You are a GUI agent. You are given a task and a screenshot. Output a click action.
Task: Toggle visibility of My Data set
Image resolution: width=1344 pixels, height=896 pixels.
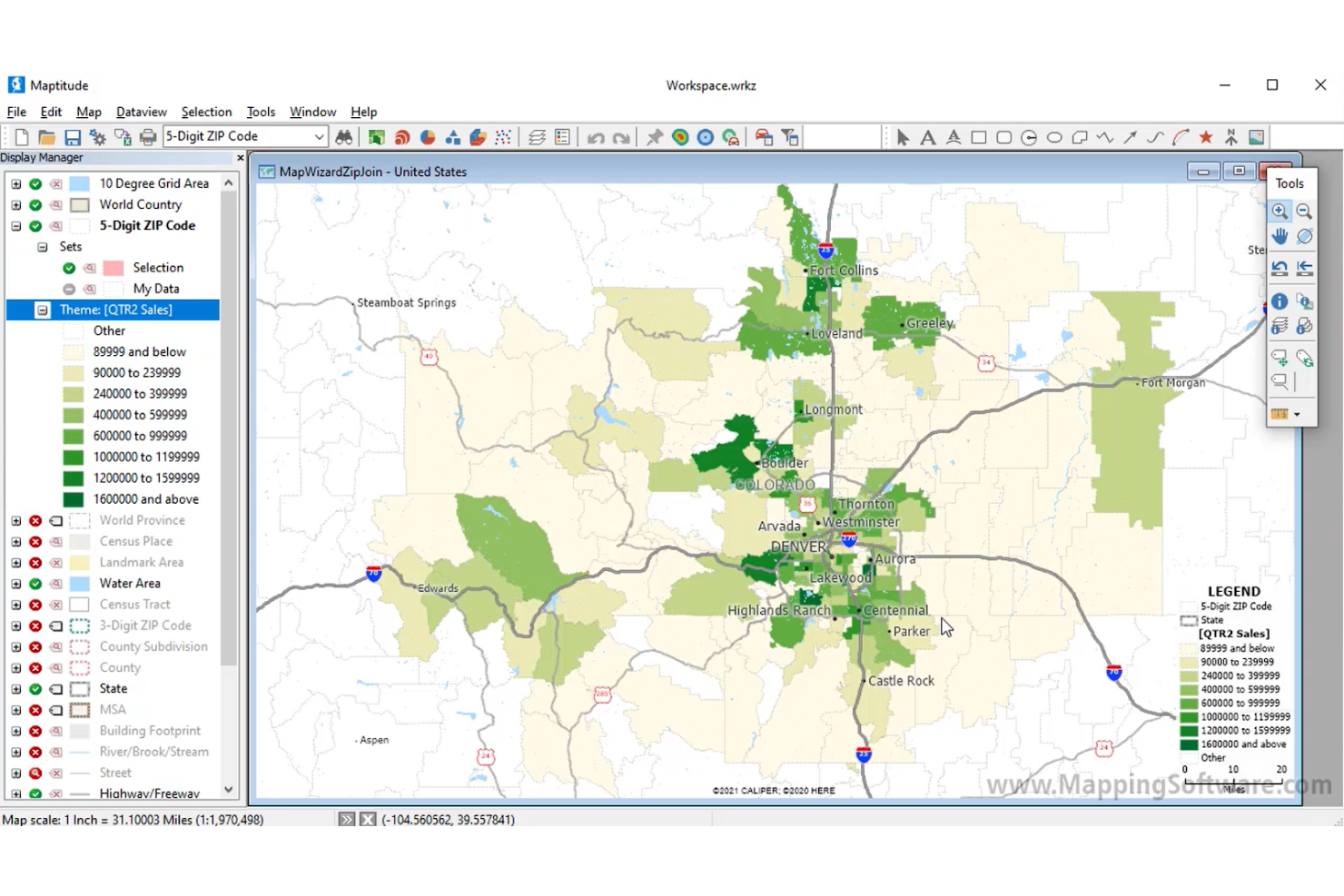pos(69,289)
